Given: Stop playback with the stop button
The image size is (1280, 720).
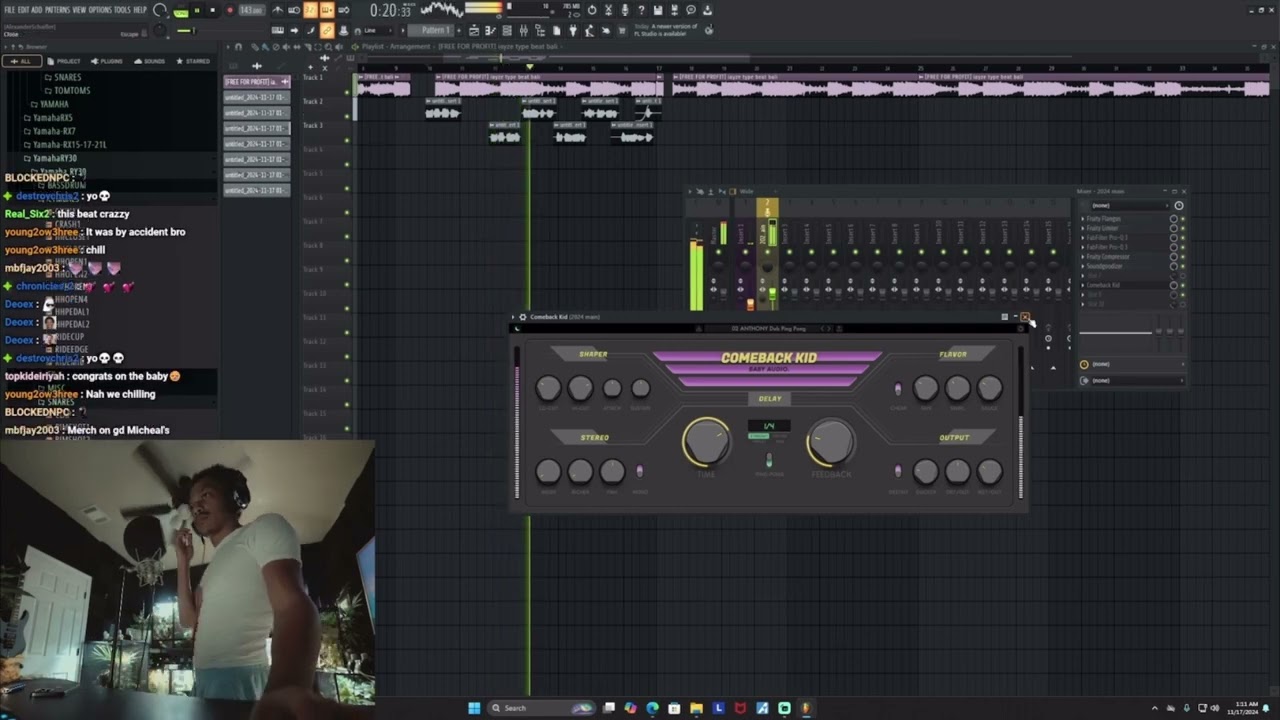Looking at the screenshot, I should 212,10.
